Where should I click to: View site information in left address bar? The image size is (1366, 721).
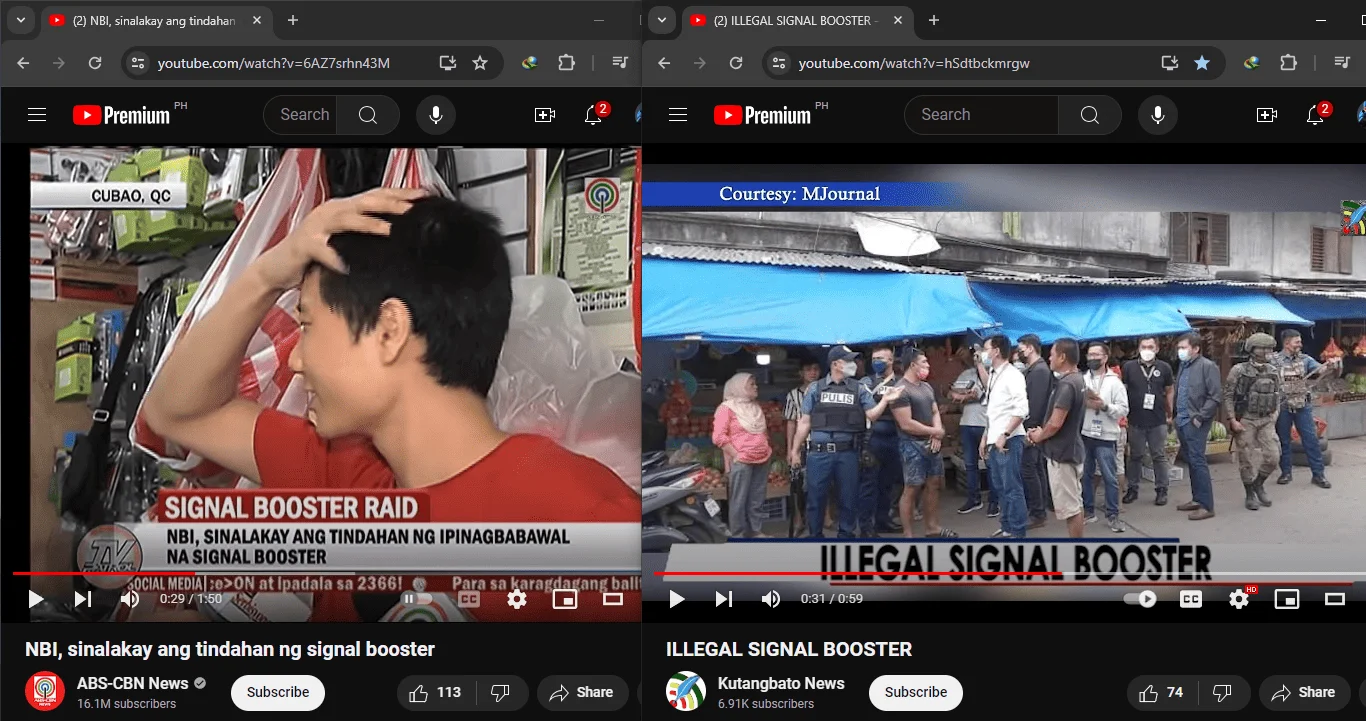click(137, 63)
